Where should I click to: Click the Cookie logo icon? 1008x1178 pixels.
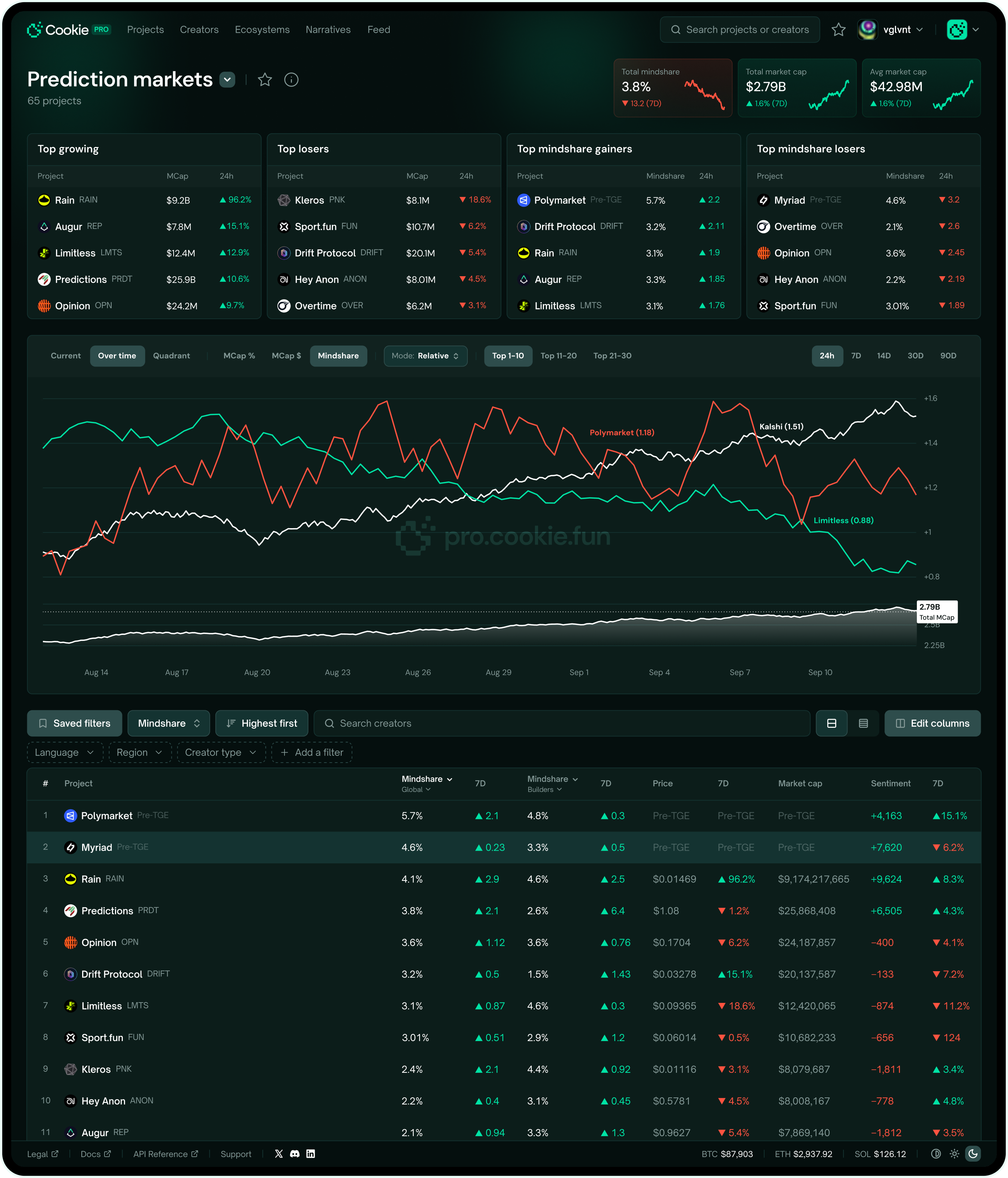35,29
